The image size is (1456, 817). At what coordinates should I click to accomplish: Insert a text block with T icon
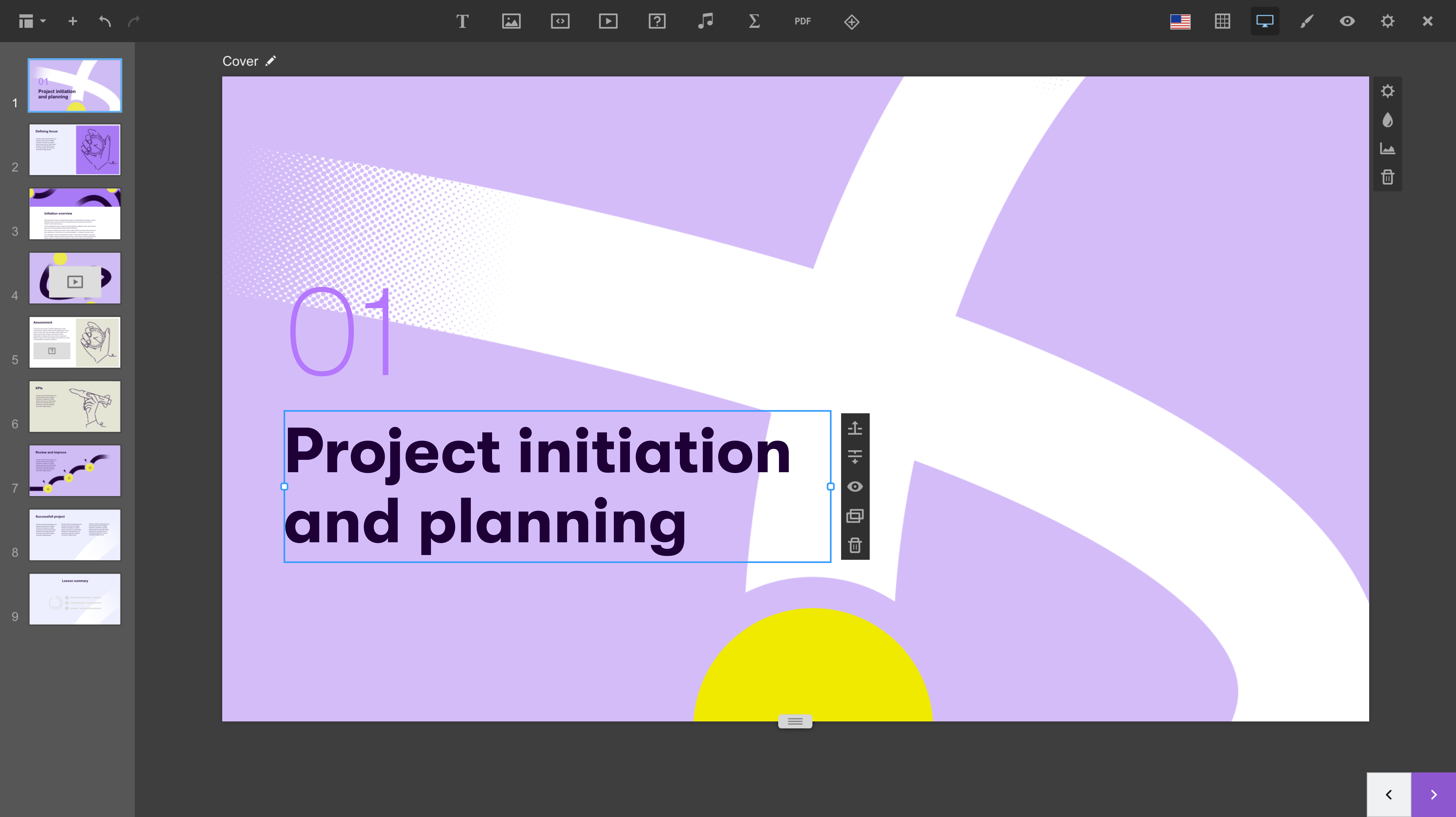click(462, 21)
